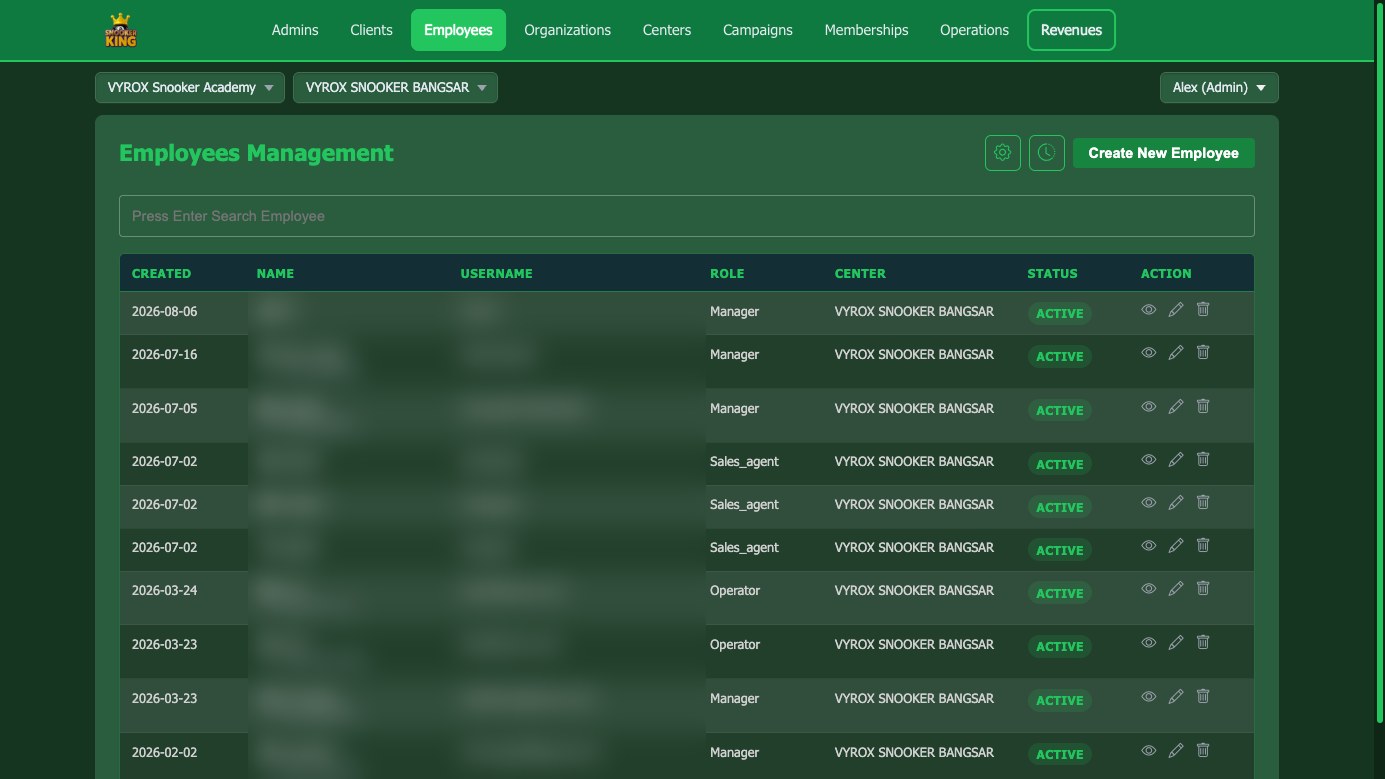View the employee created 2026-07-05
This screenshot has height=779, width=1385.
(x=1148, y=407)
